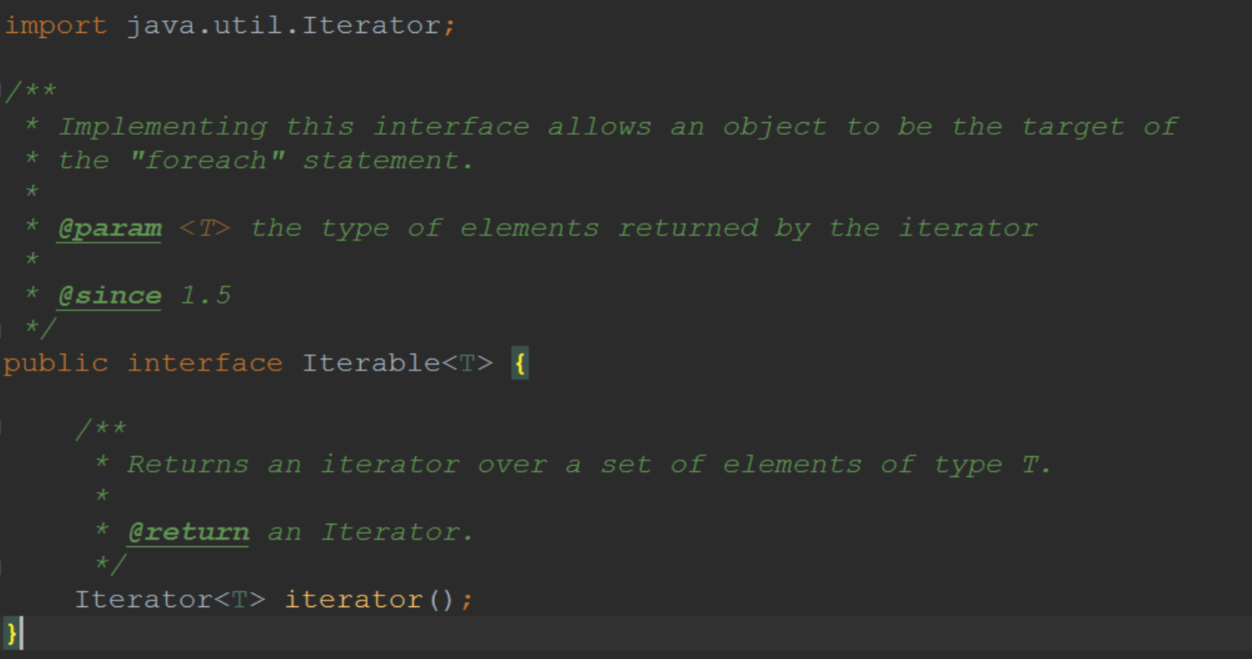Click the <T> in the @param line
The image size is (1252, 659).
click(205, 228)
